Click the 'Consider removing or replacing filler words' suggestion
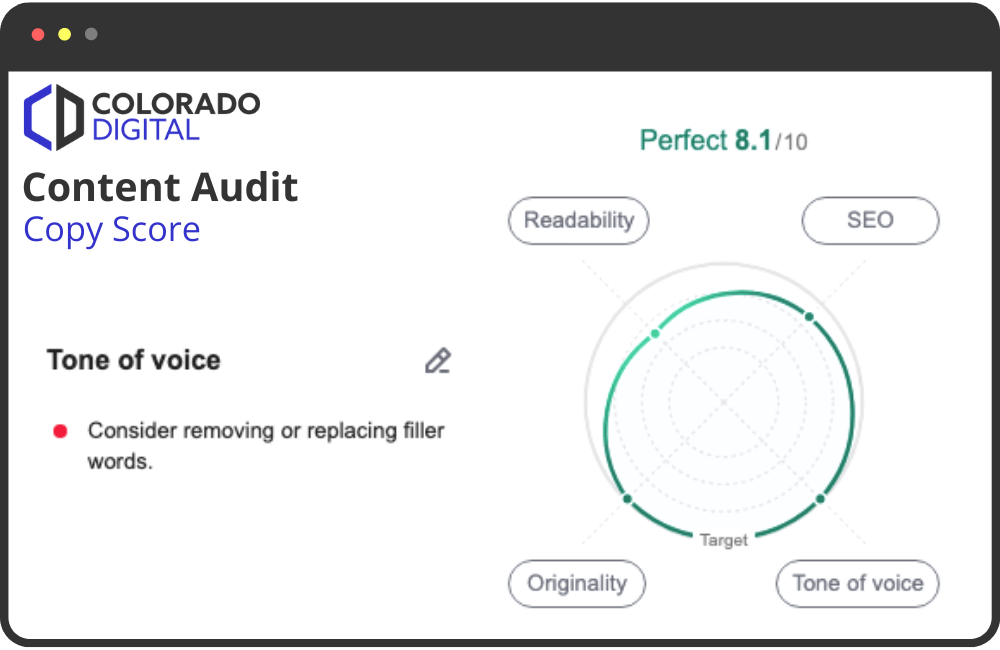This screenshot has width=1000, height=650. [x=266, y=446]
